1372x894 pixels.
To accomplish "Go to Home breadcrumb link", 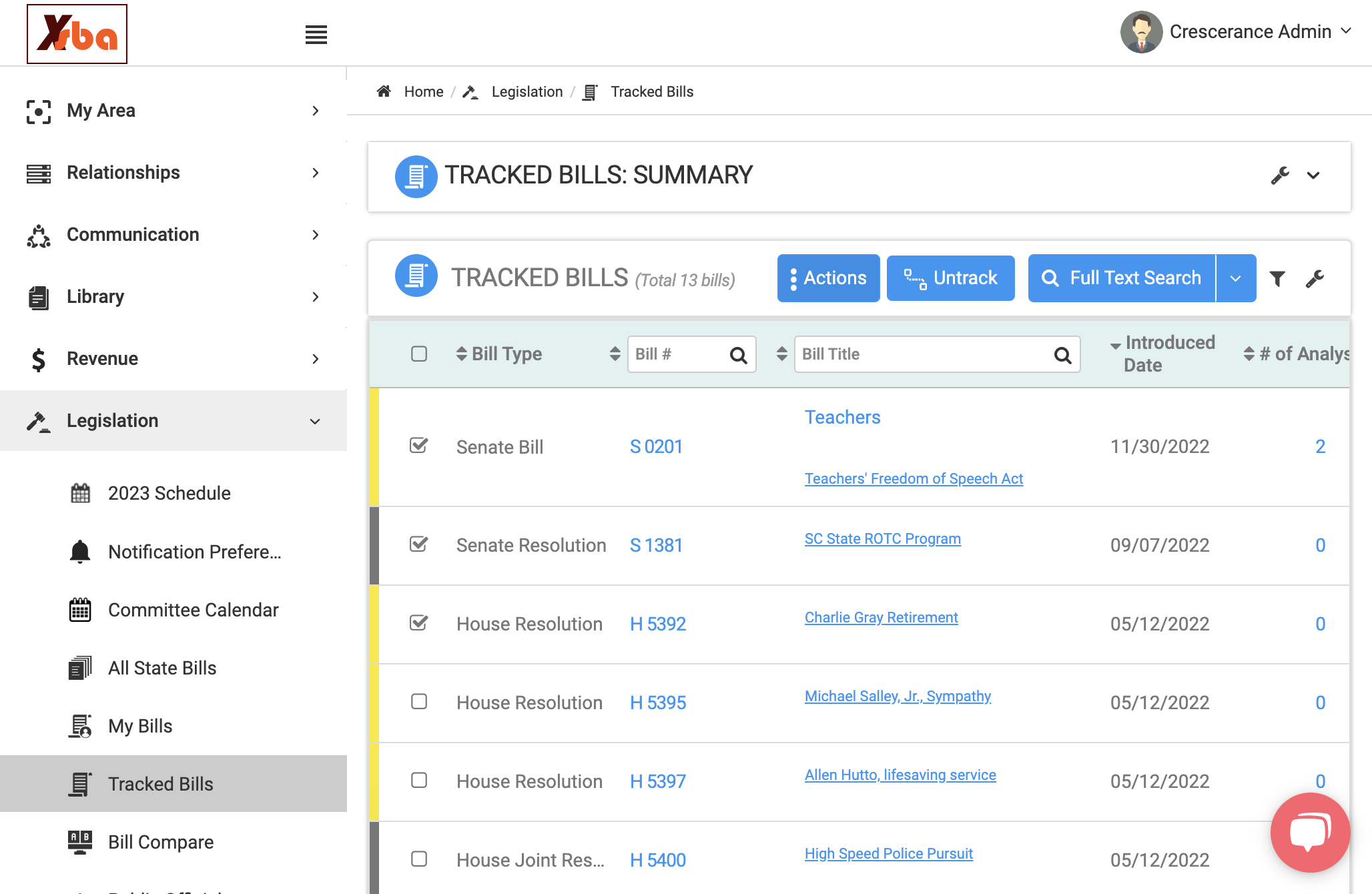I will (x=424, y=91).
